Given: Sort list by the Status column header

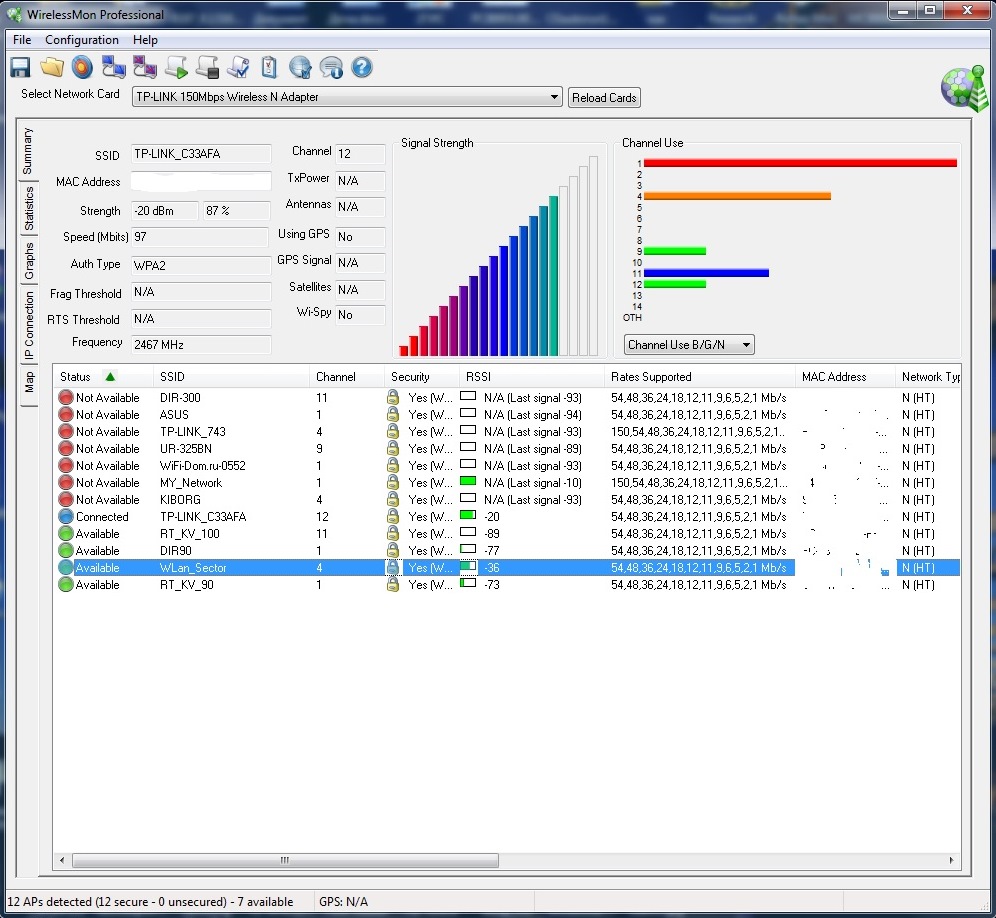Looking at the screenshot, I should [x=76, y=377].
